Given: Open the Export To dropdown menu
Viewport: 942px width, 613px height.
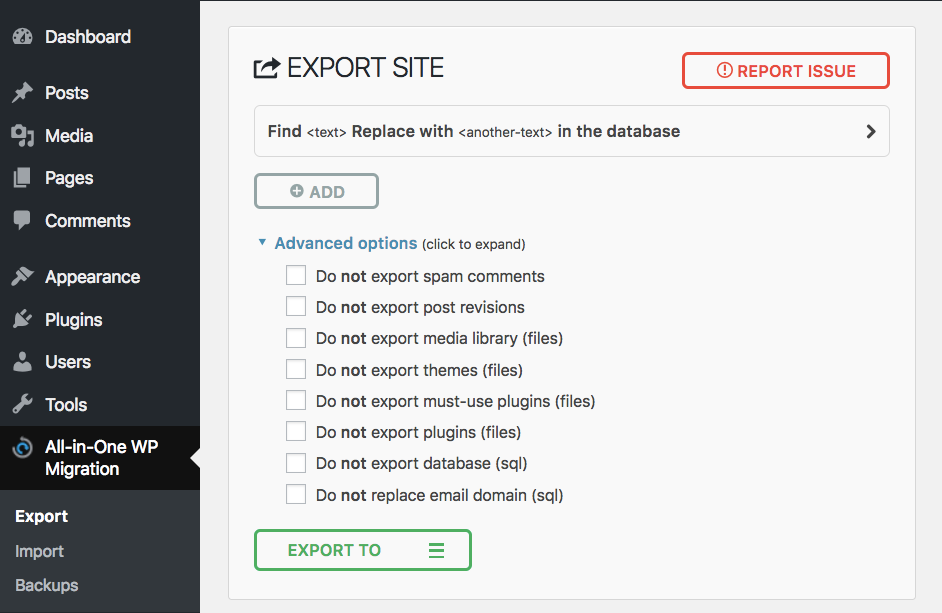Looking at the screenshot, I should point(363,550).
